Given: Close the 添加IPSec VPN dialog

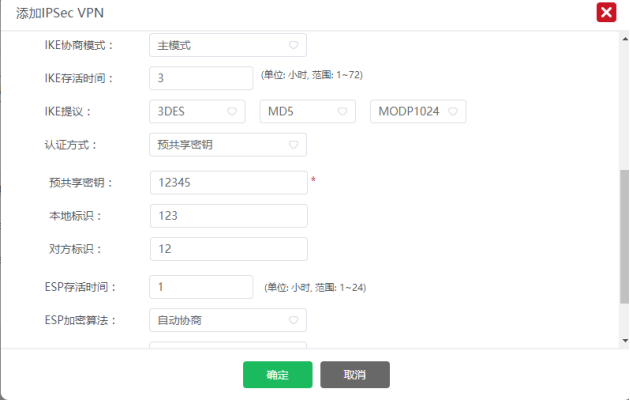Looking at the screenshot, I should tap(605, 13).
